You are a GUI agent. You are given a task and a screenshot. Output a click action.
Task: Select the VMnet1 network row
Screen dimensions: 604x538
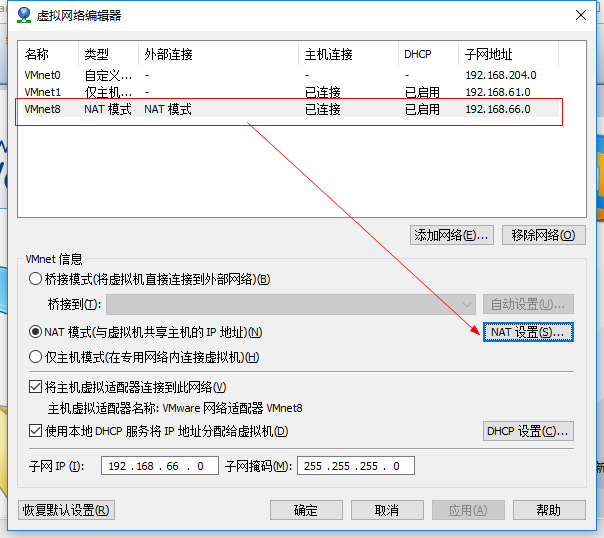click(x=291, y=92)
